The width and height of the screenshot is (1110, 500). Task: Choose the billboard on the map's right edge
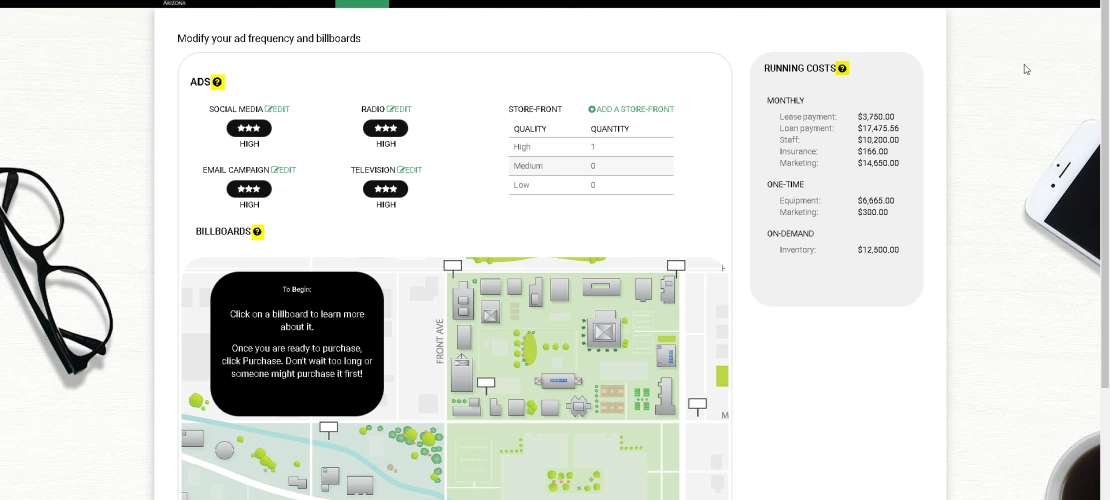(697, 405)
